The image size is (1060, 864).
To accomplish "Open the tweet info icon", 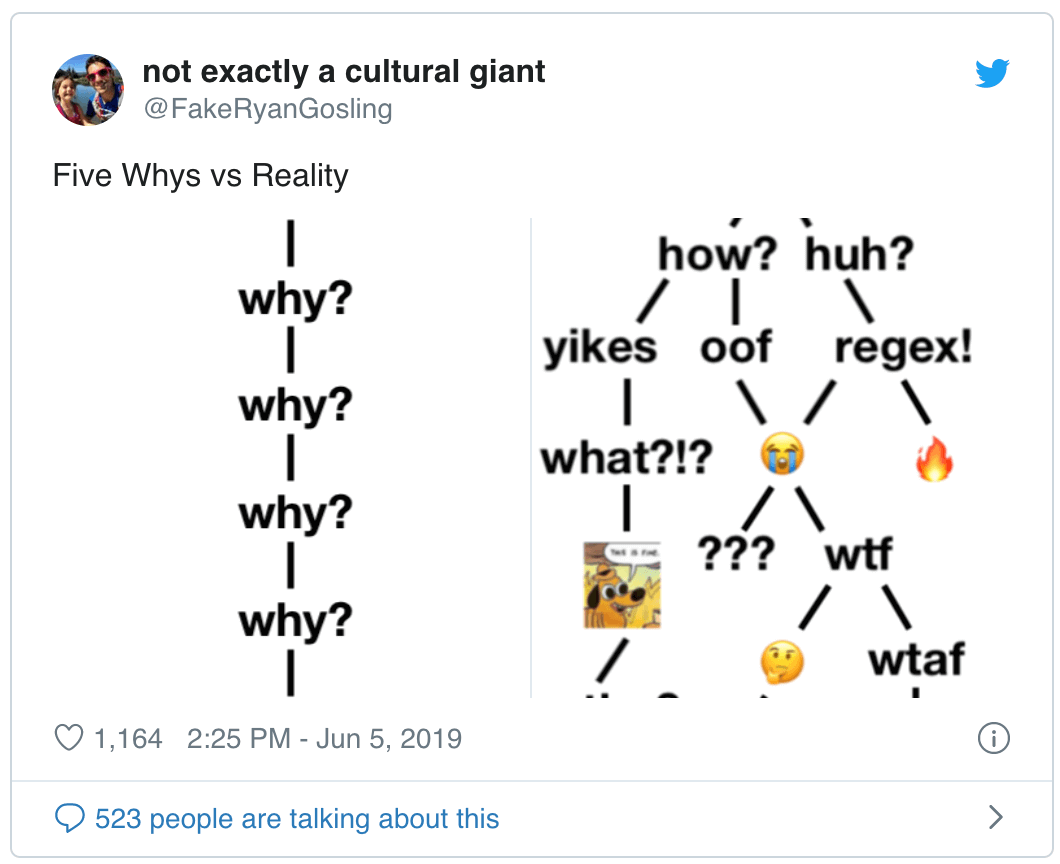I will pos(993,738).
